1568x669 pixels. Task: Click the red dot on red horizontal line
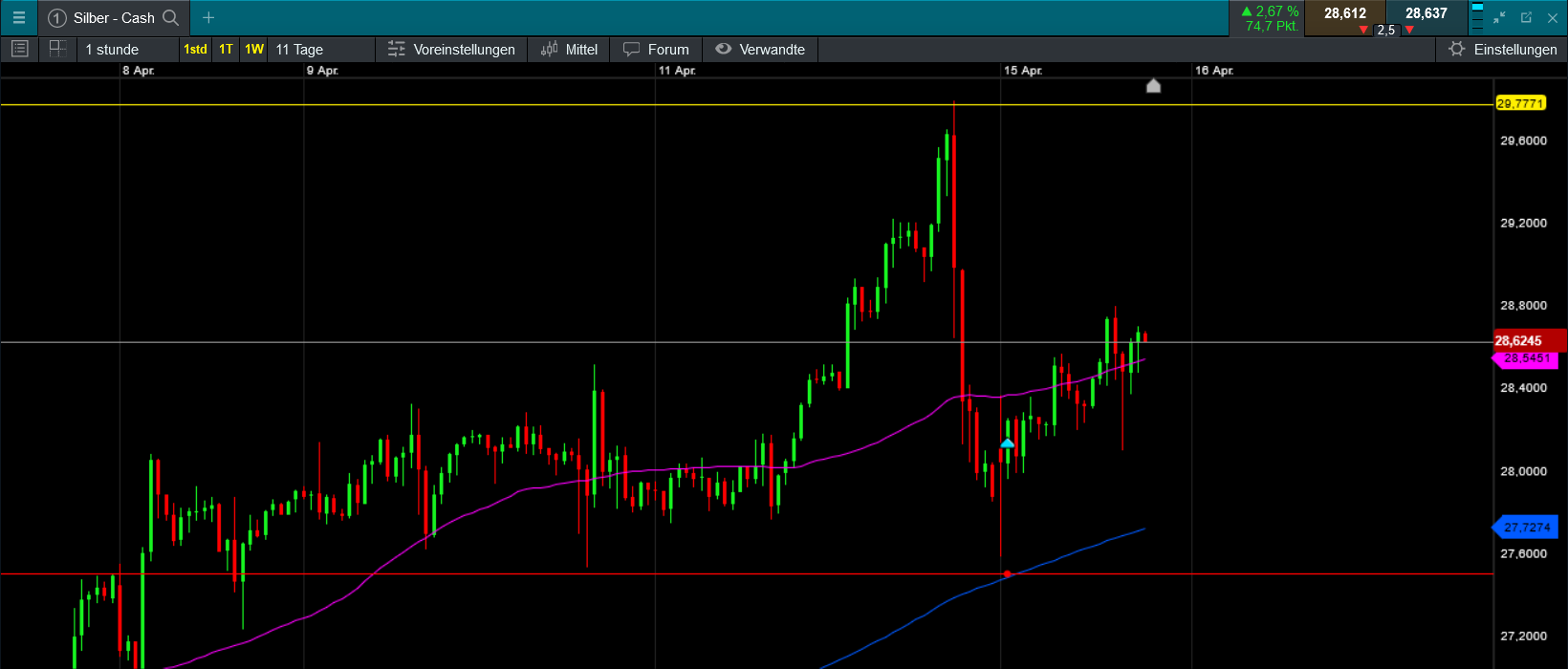point(1007,573)
